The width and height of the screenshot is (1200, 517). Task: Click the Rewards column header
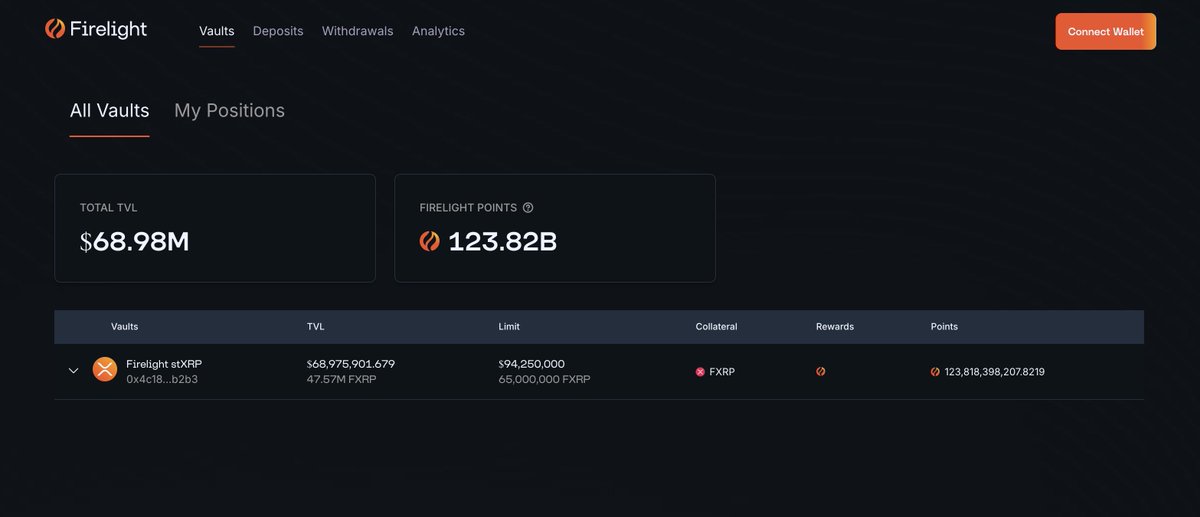(x=835, y=327)
